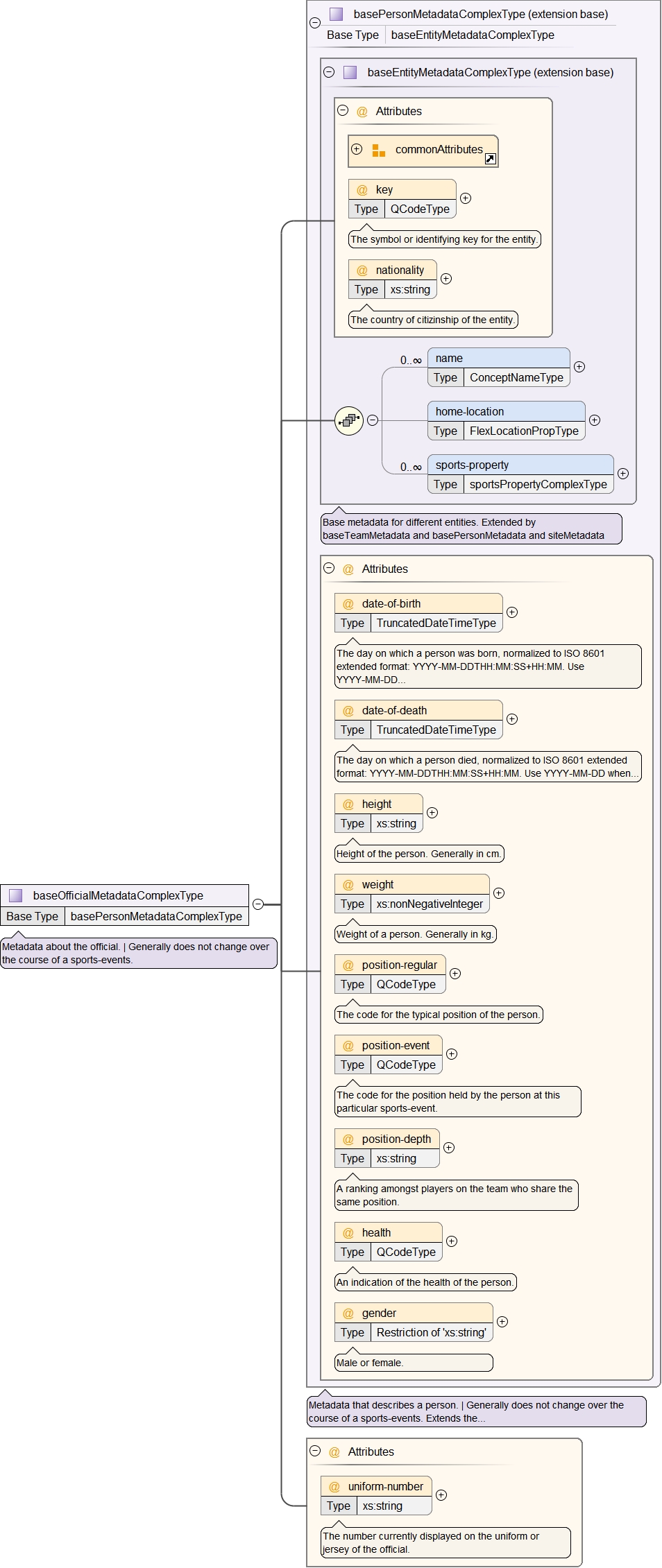Expand the sports-property element
Image resolution: width=662 pixels, height=1568 pixels.
point(623,474)
